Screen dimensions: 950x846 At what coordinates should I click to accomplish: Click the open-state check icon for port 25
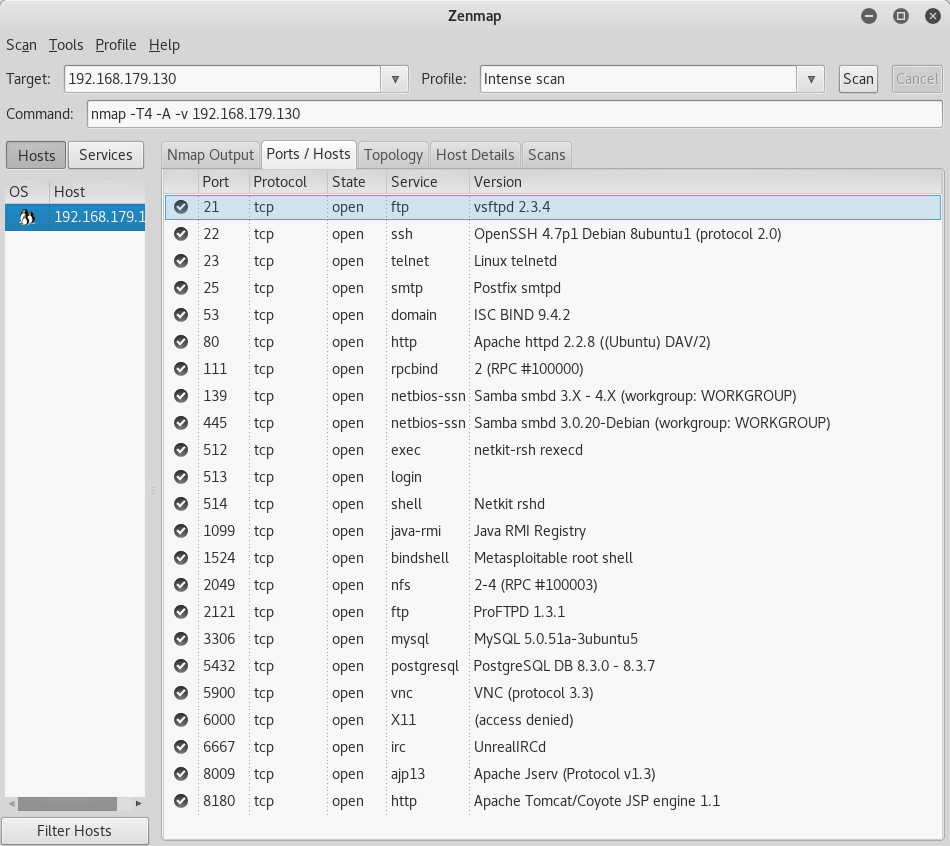(181, 288)
